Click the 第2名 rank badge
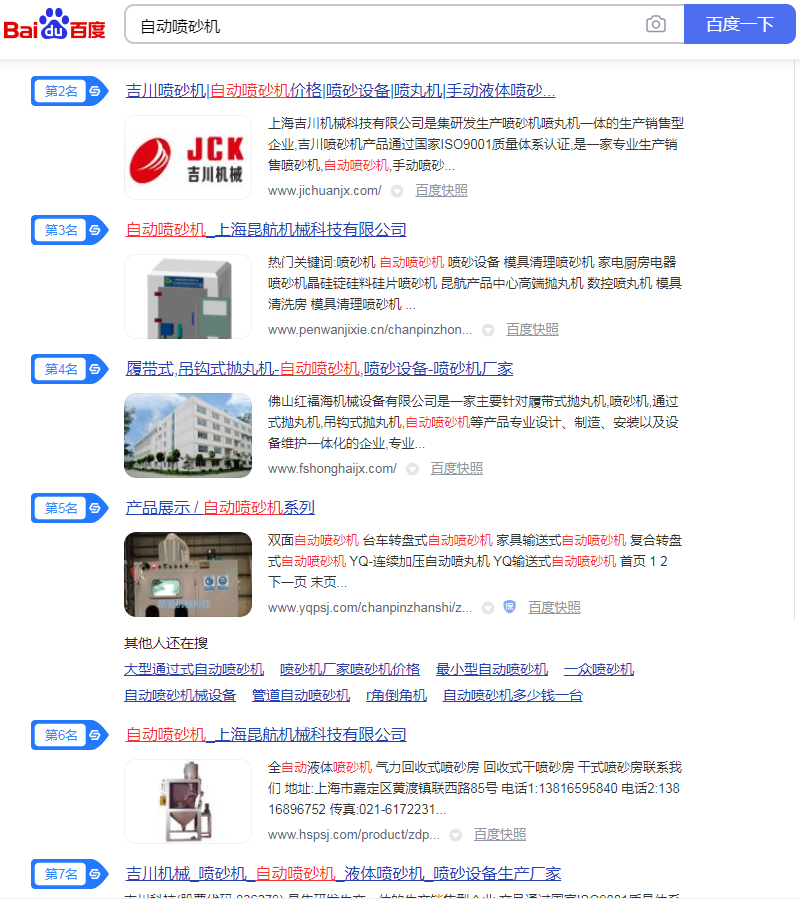The height and width of the screenshot is (900, 800). click(x=69, y=91)
